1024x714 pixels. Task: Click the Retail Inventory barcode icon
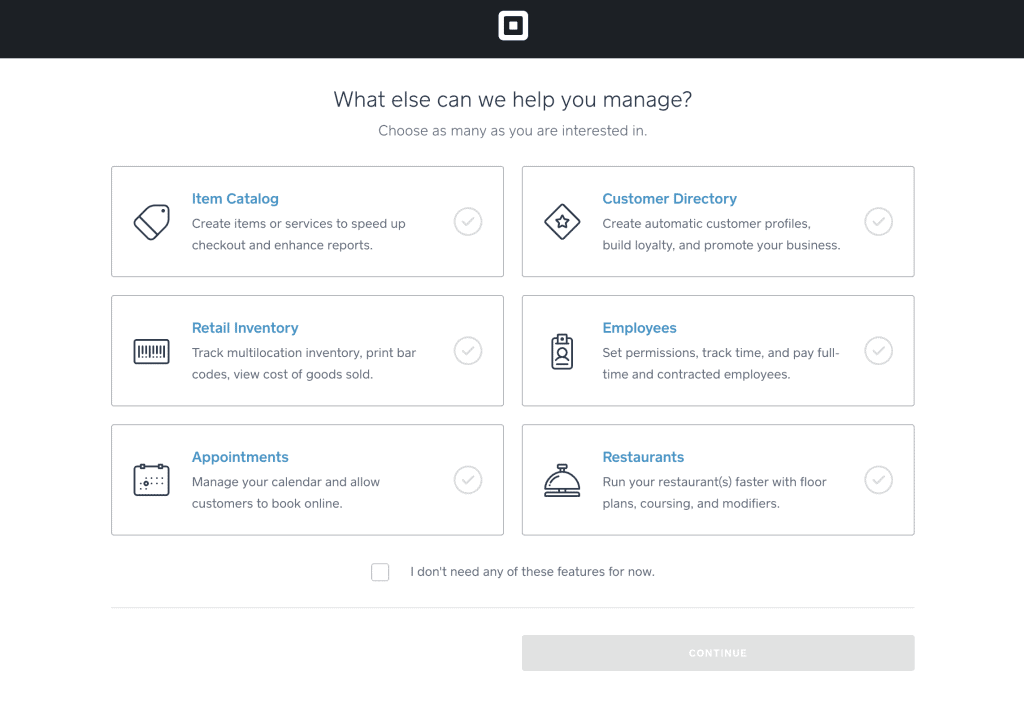(x=152, y=351)
